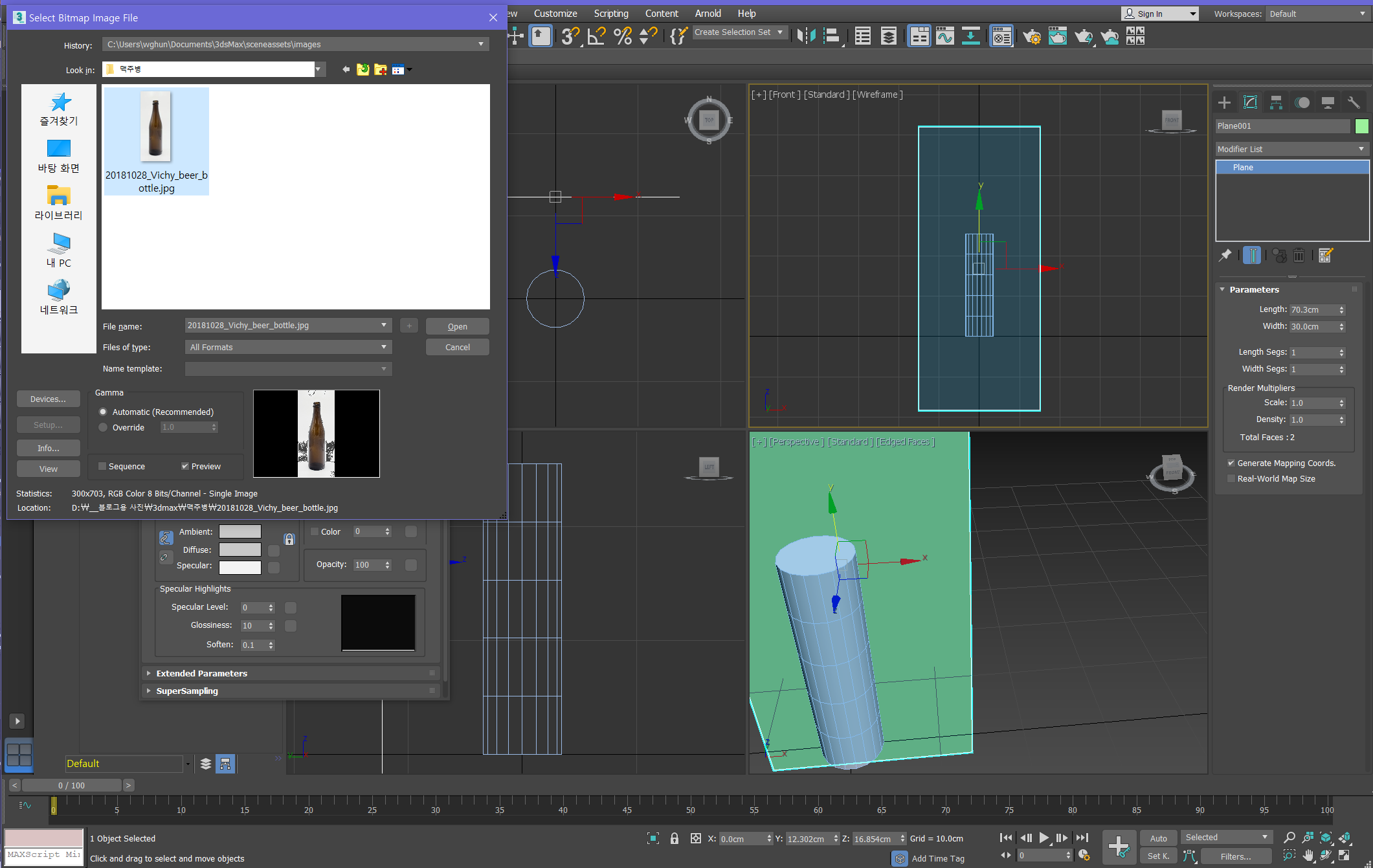1373x868 pixels.
Task: Open the Hierarchy panel tab icon
Action: 1276,102
